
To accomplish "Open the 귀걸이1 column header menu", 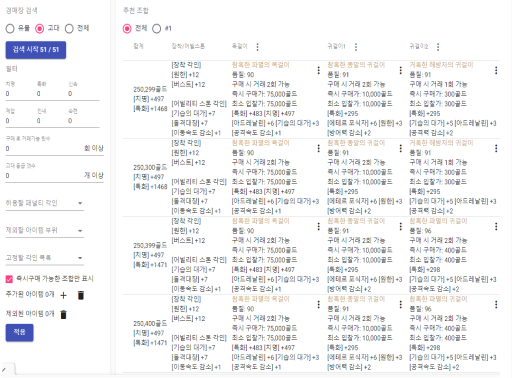I will click(356, 47).
